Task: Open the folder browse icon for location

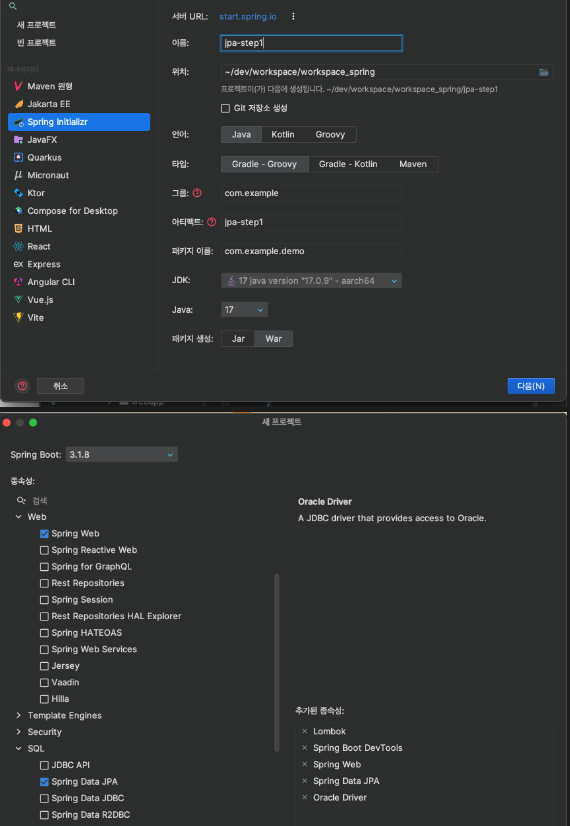Action: [544, 72]
